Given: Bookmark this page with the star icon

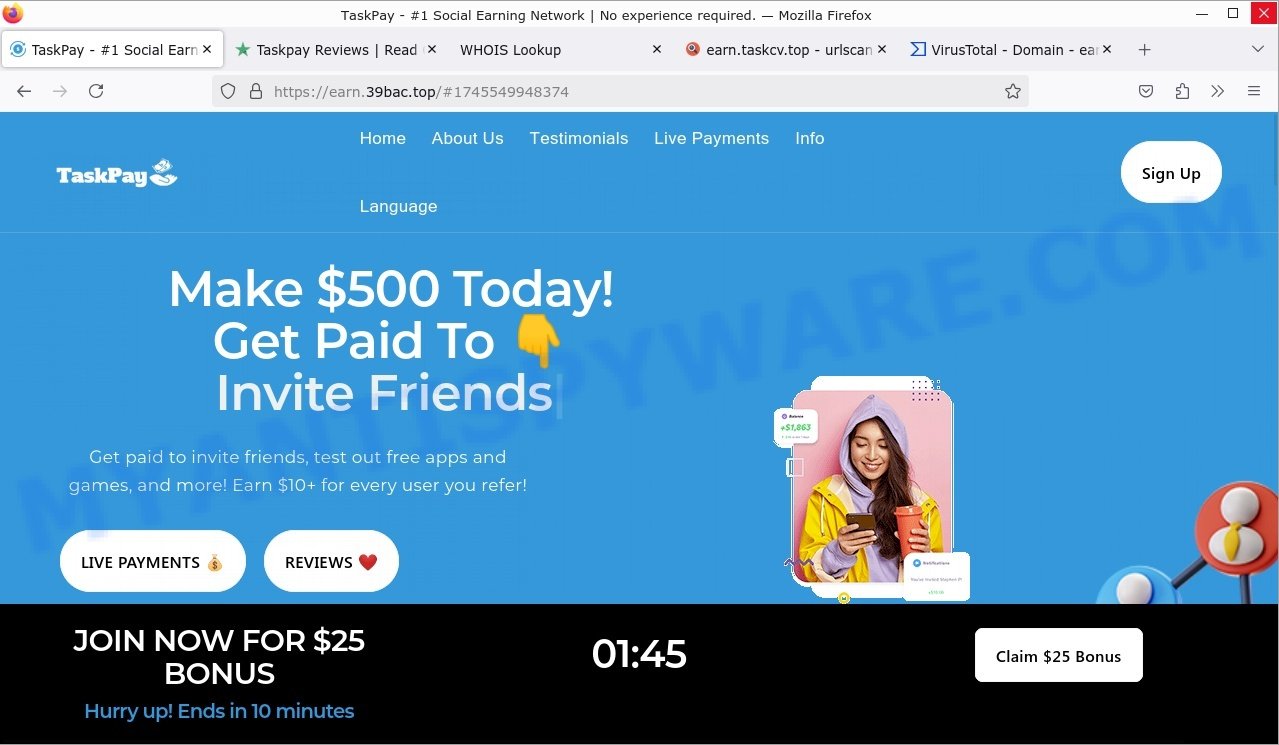Looking at the screenshot, I should [1013, 91].
